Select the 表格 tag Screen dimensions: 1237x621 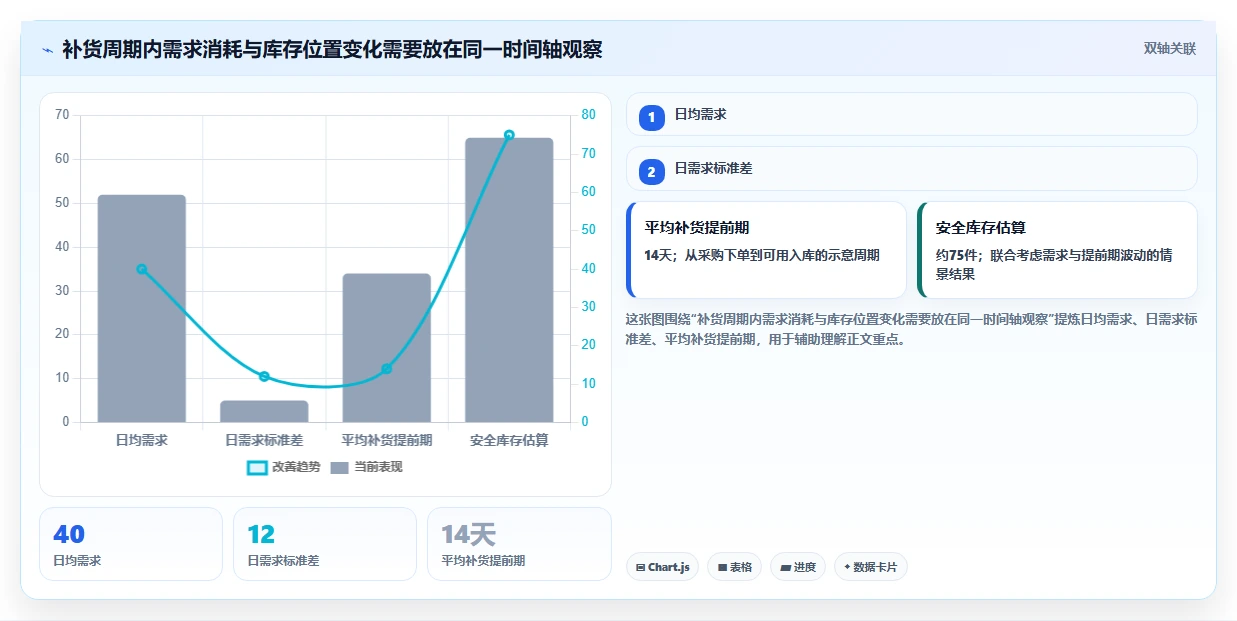pyautogui.click(x=734, y=567)
